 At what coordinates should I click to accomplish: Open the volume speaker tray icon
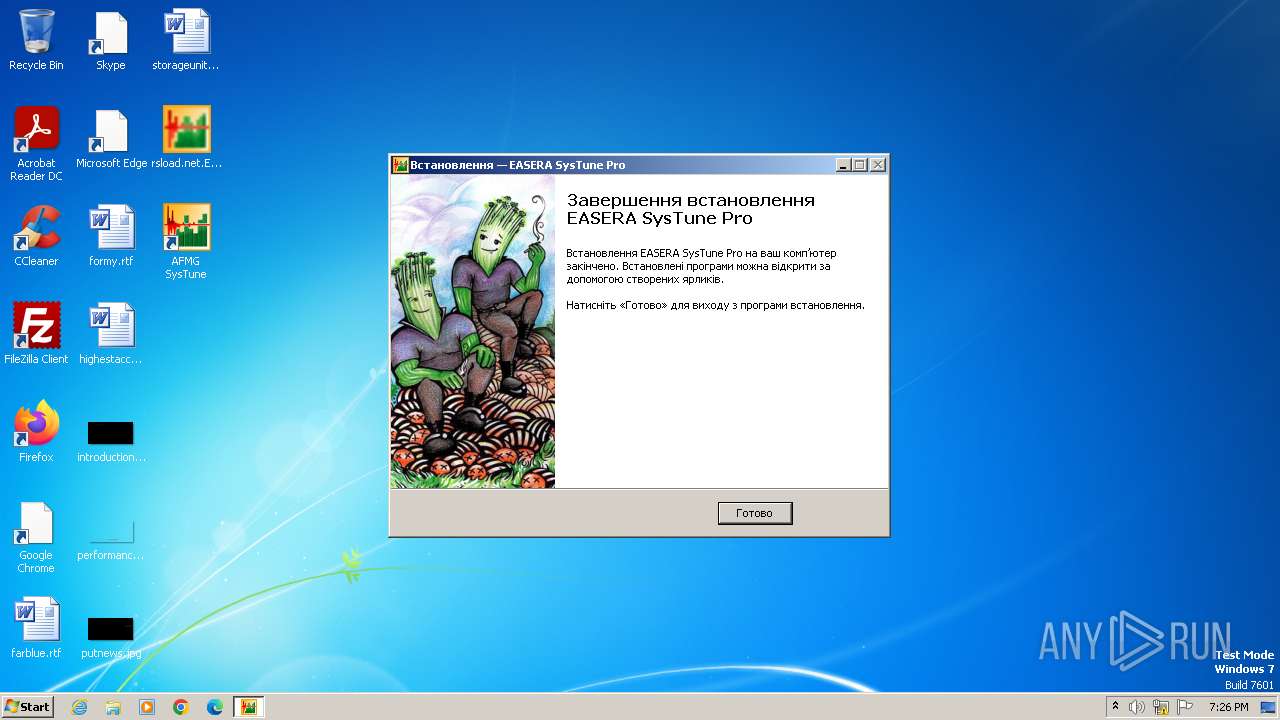1137,707
